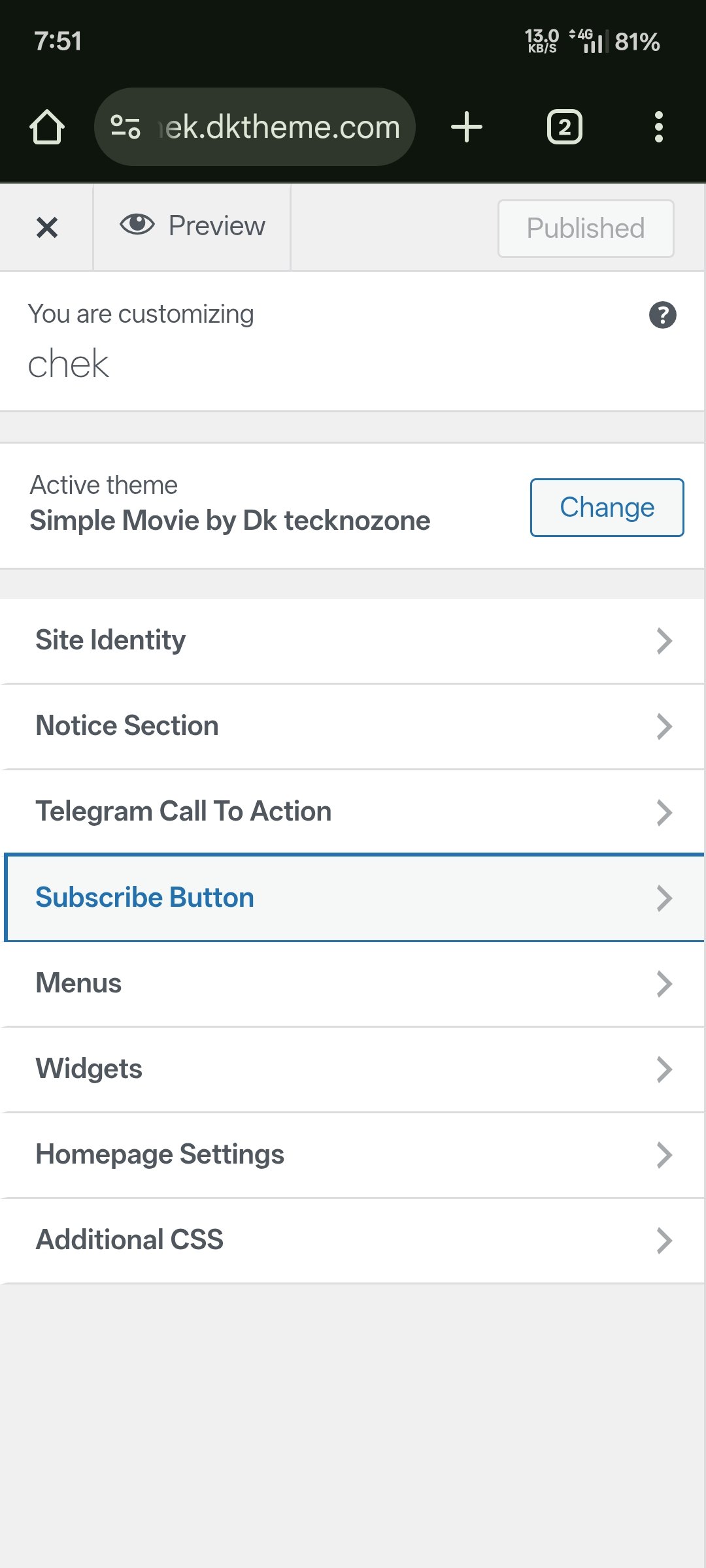Click the Change theme button
The width and height of the screenshot is (706, 1568).
[607, 508]
